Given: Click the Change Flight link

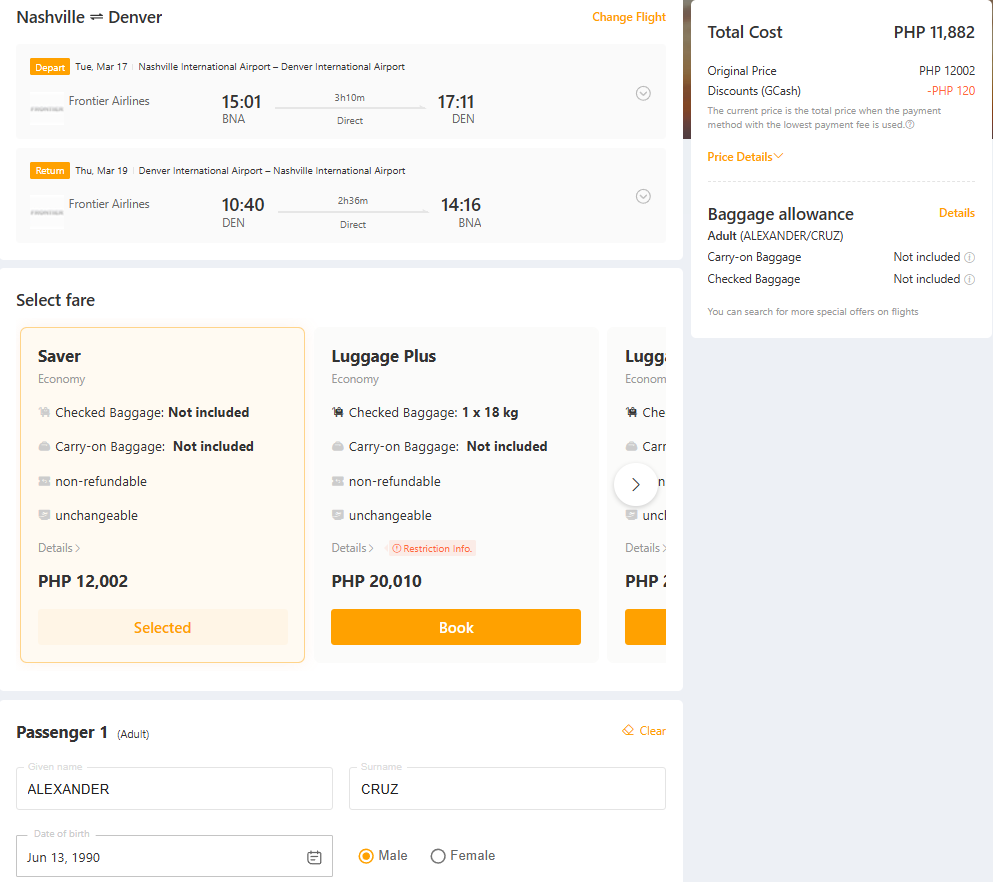Looking at the screenshot, I should pyautogui.click(x=629, y=17).
